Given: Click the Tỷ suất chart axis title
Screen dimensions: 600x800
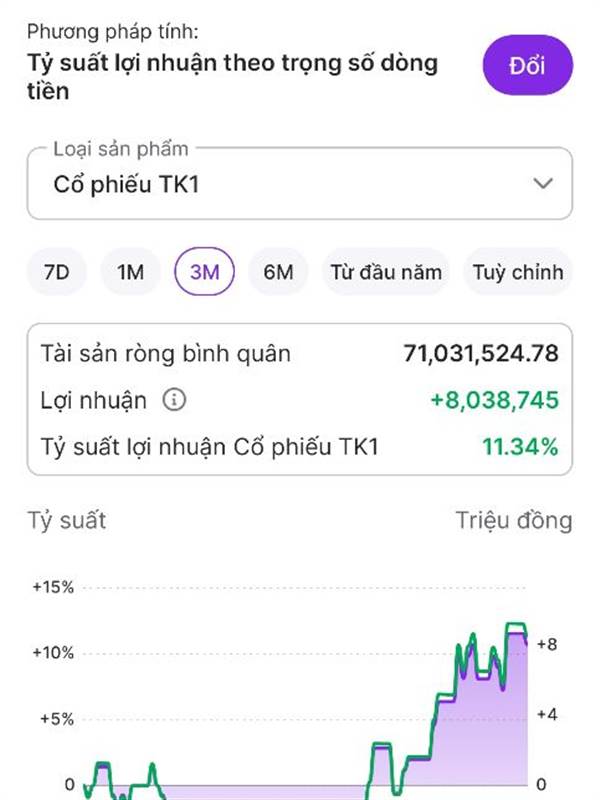Looking at the screenshot, I should coord(66,520).
